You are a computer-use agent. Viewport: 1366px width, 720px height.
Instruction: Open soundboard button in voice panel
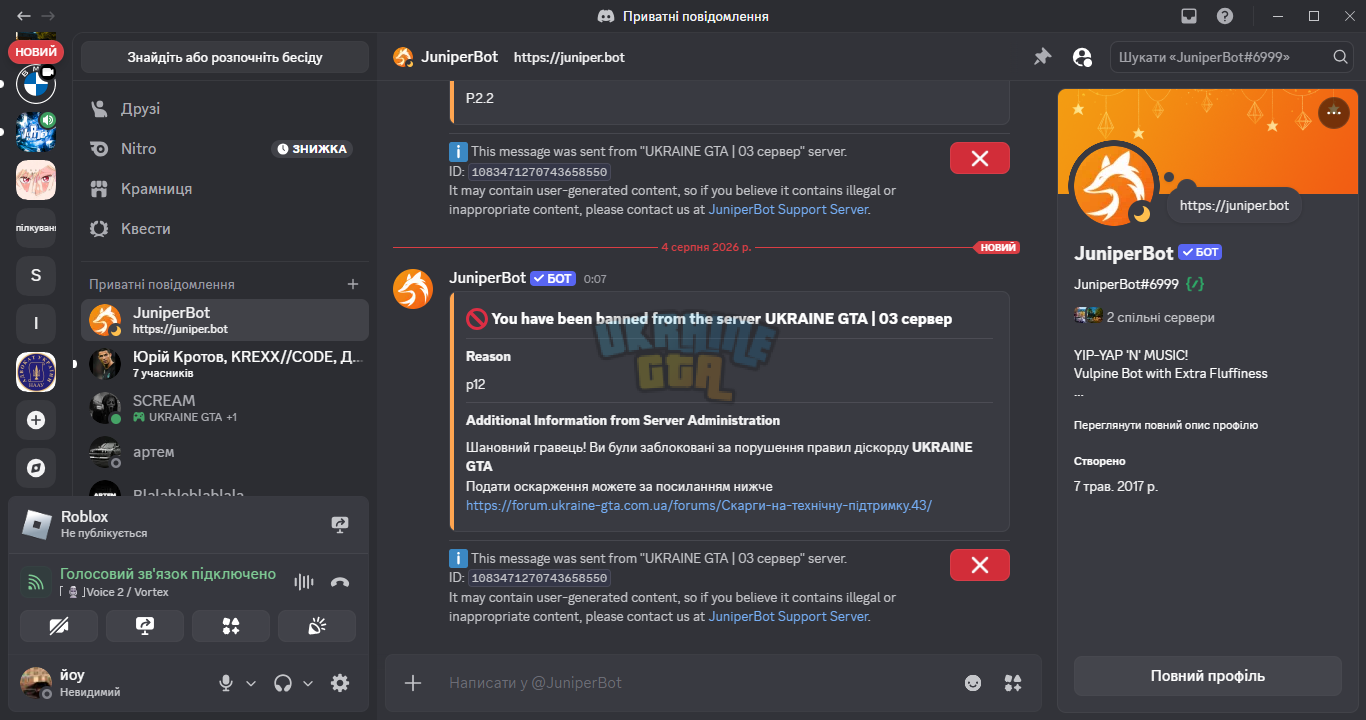pyautogui.click(x=317, y=626)
